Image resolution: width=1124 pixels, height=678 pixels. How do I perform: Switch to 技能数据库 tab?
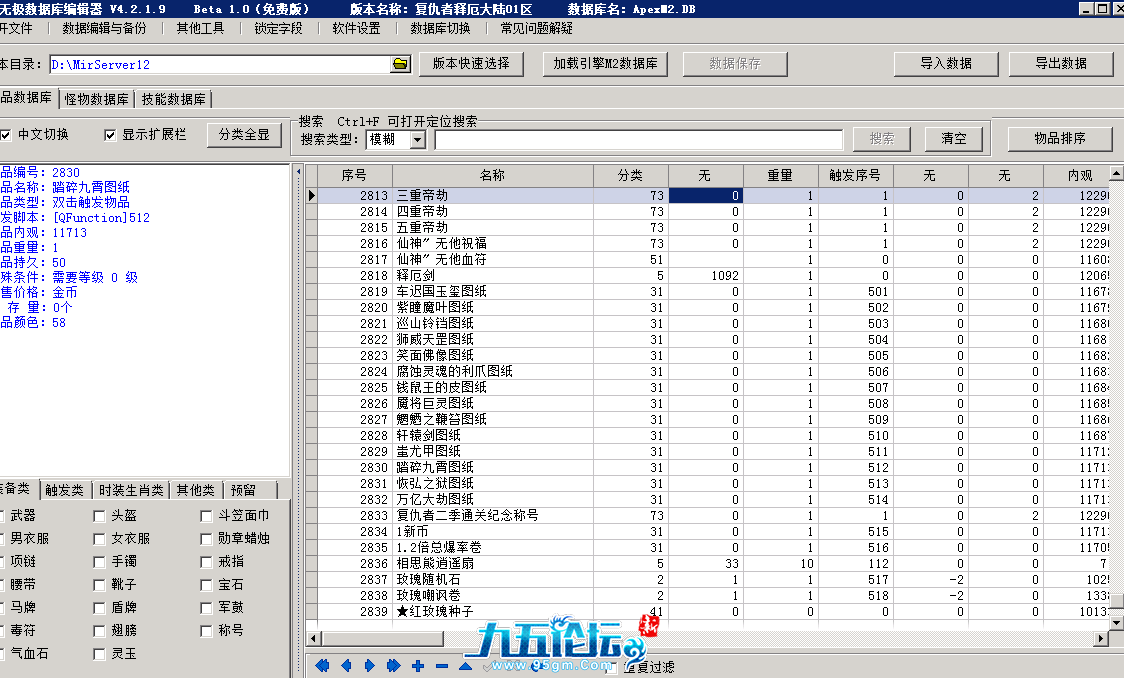point(173,99)
